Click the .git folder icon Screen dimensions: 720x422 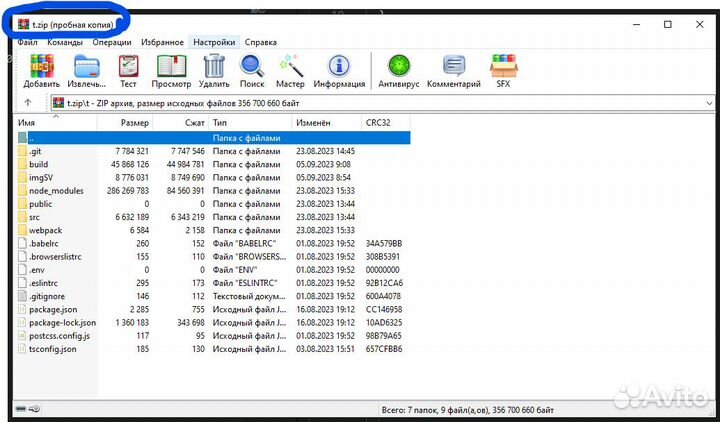click(22, 151)
